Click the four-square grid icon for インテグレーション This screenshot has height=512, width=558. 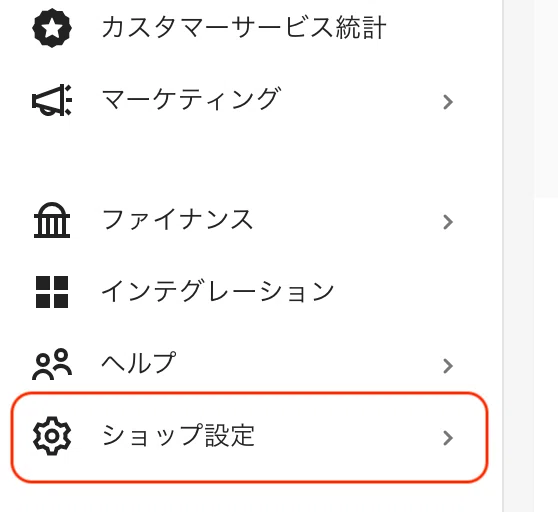pos(52,292)
